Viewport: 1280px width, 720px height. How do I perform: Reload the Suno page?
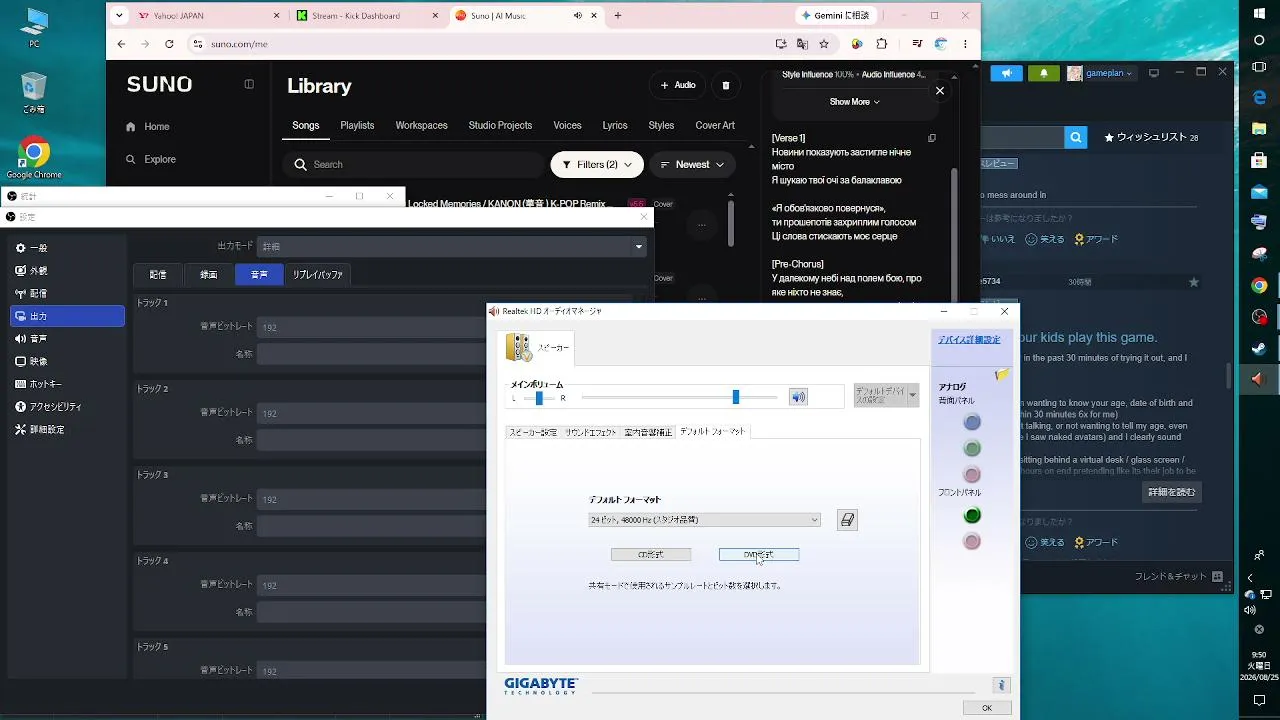[x=169, y=44]
